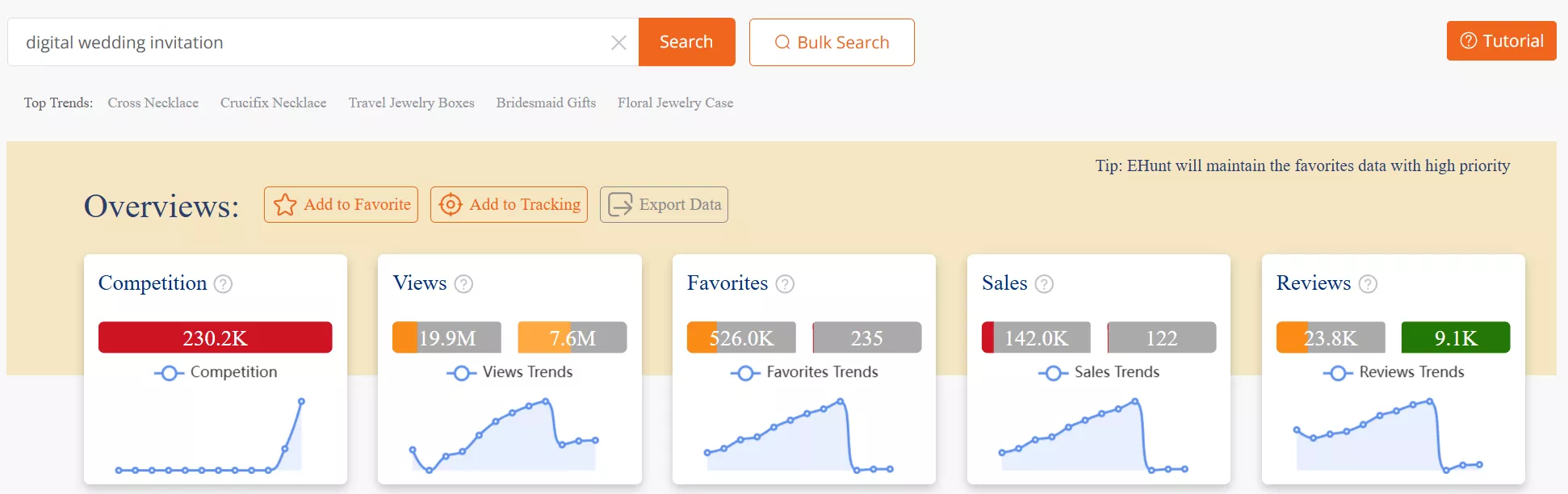
Task: Toggle the Sales Trends legend marker
Action: point(1053,373)
